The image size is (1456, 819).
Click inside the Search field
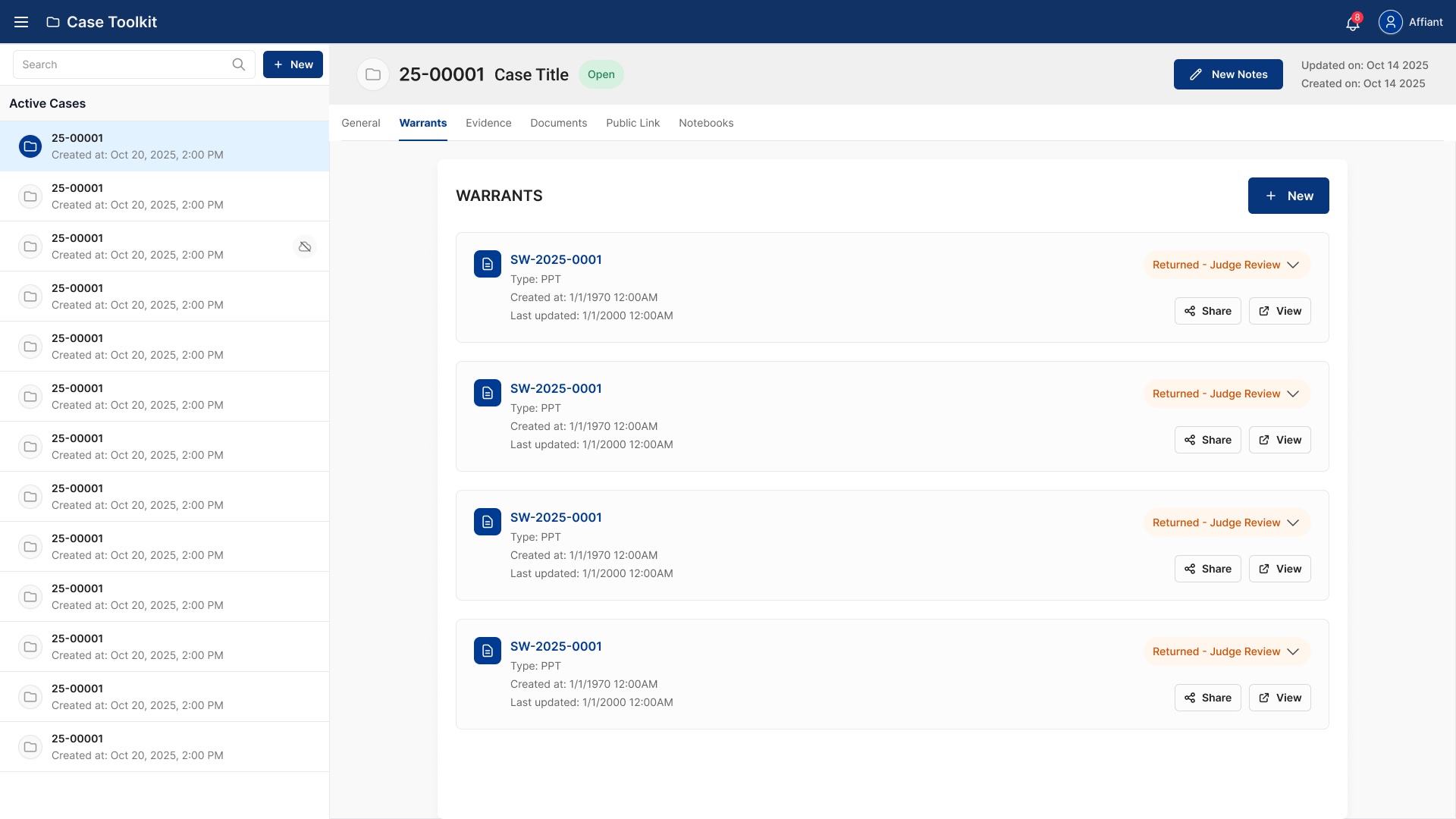[121, 64]
